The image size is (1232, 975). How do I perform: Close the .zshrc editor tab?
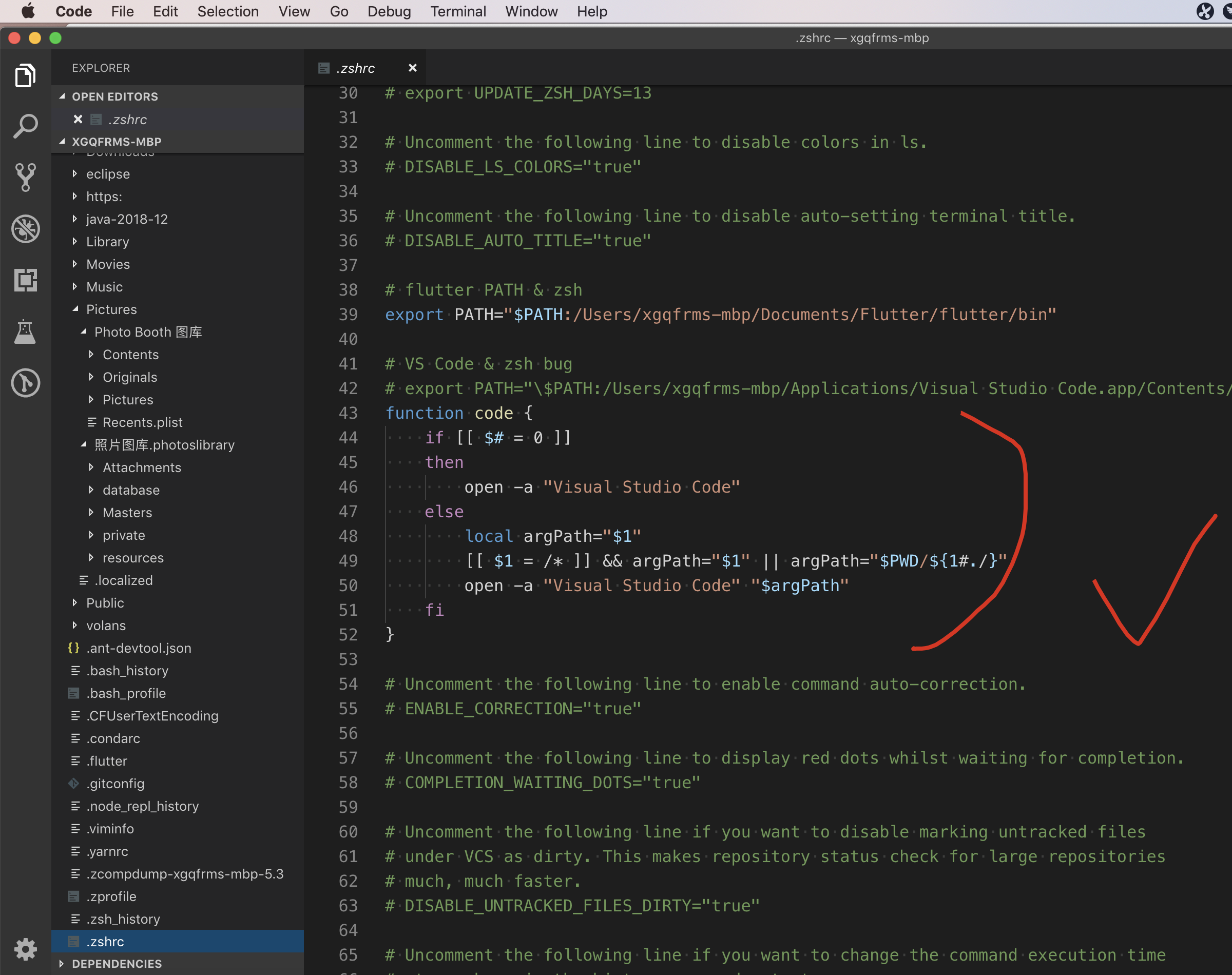coord(412,68)
